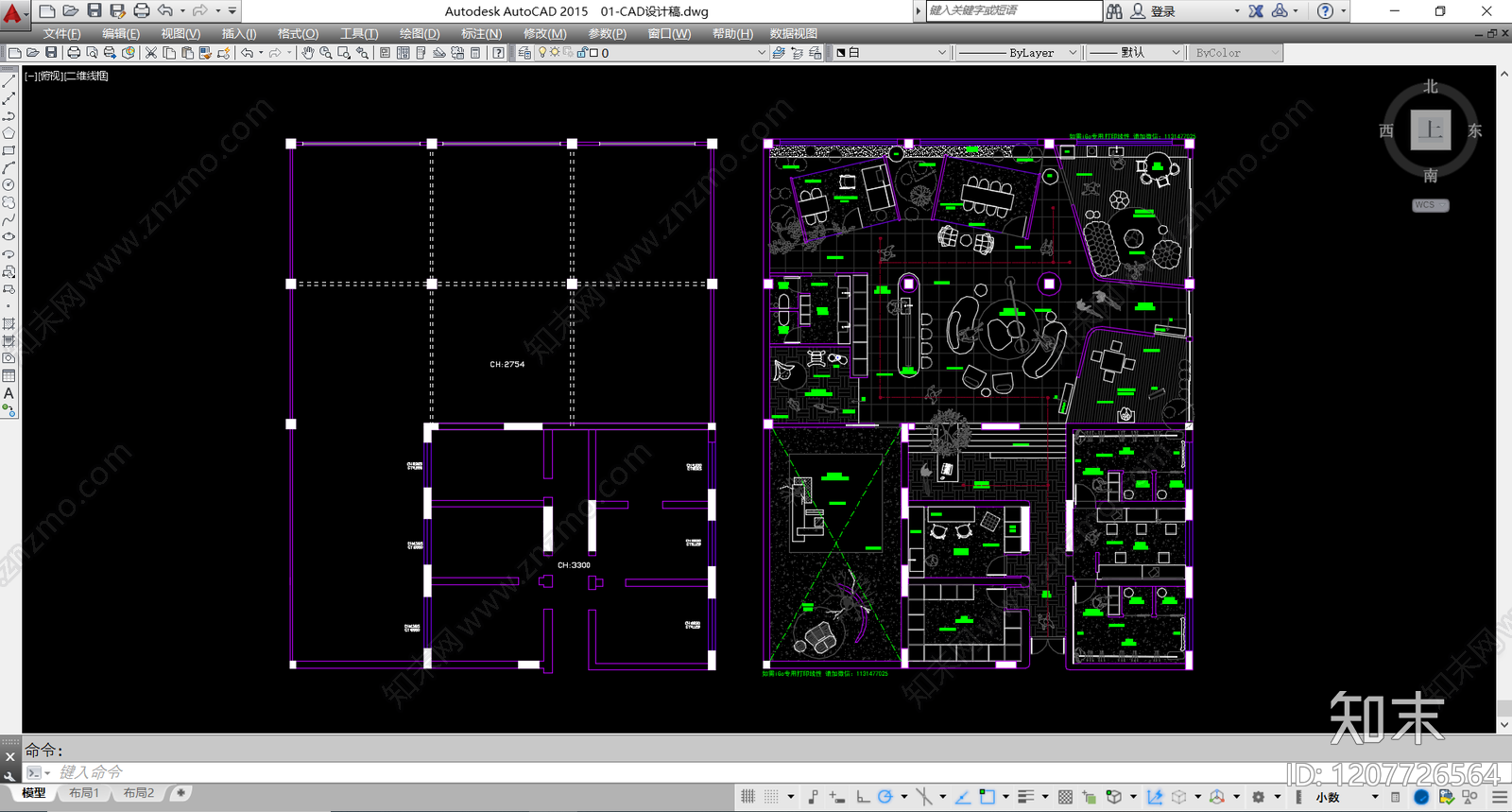Expand quick access toolbar customize arrow
The image size is (1512, 812).
(x=232, y=10)
